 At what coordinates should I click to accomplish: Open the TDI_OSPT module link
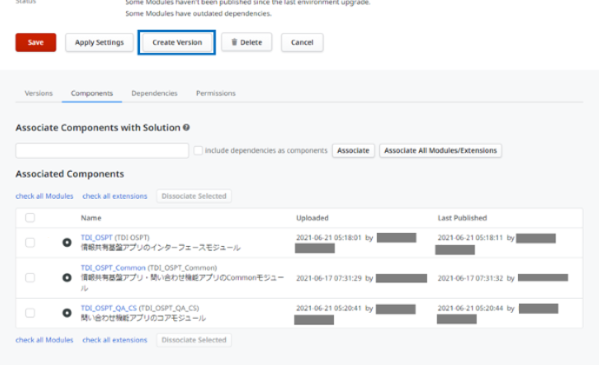coord(97,237)
